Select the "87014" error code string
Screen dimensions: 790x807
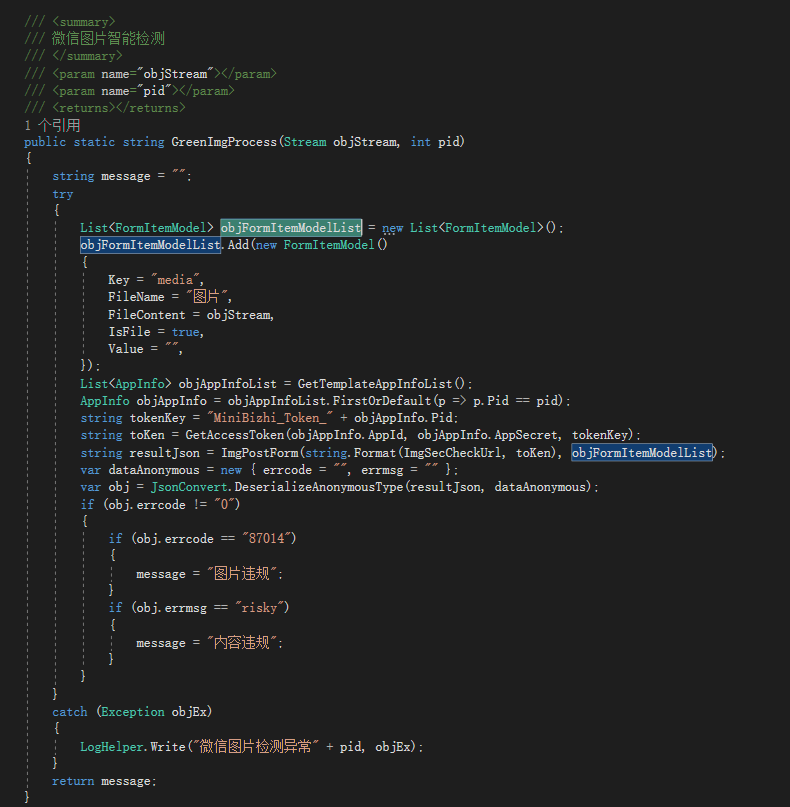pos(267,538)
